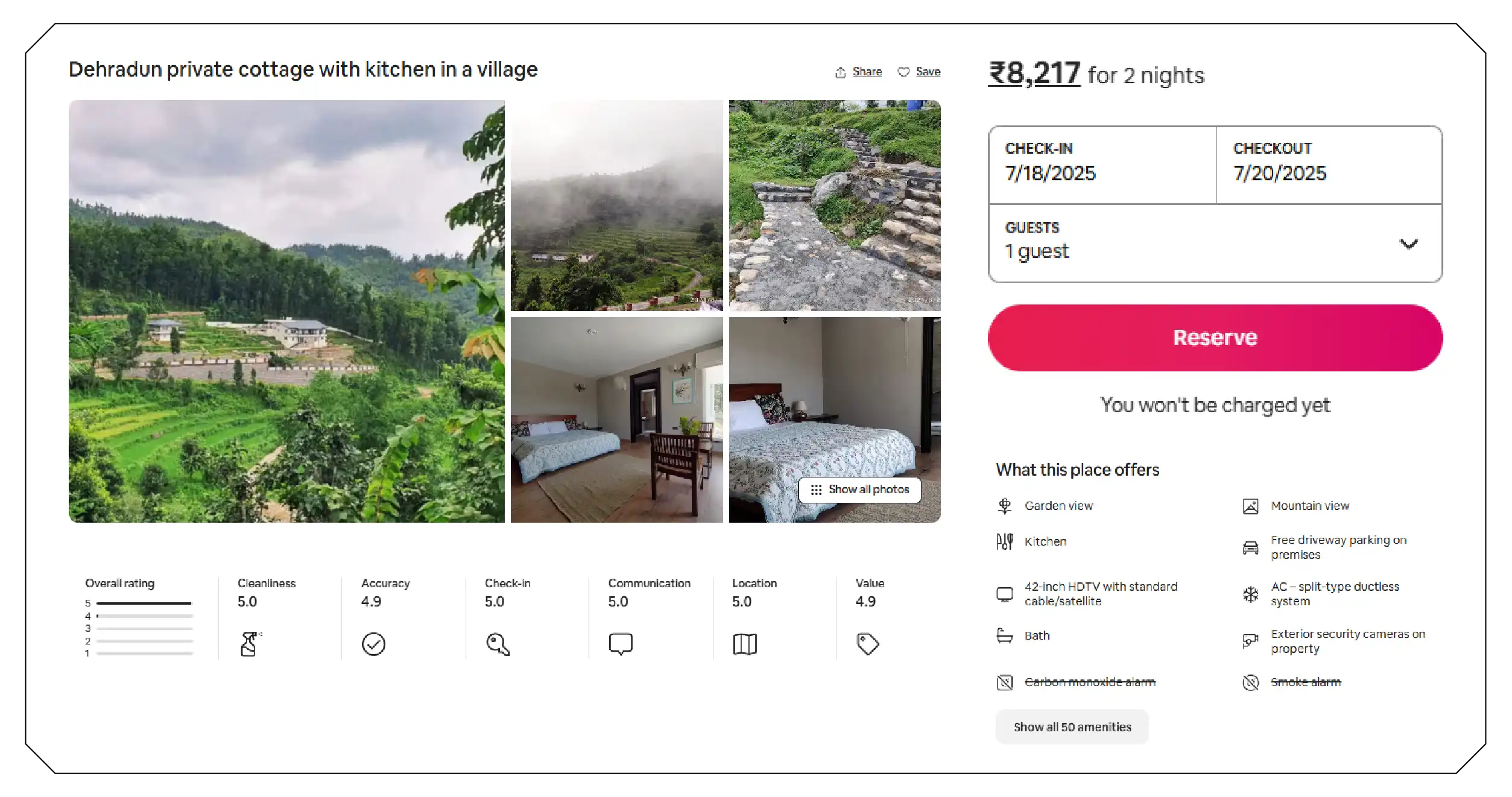Image resolution: width=1512 pixels, height=797 pixels.
Task: Click the cleanliness spray bottle icon
Action: pos(250,644)
